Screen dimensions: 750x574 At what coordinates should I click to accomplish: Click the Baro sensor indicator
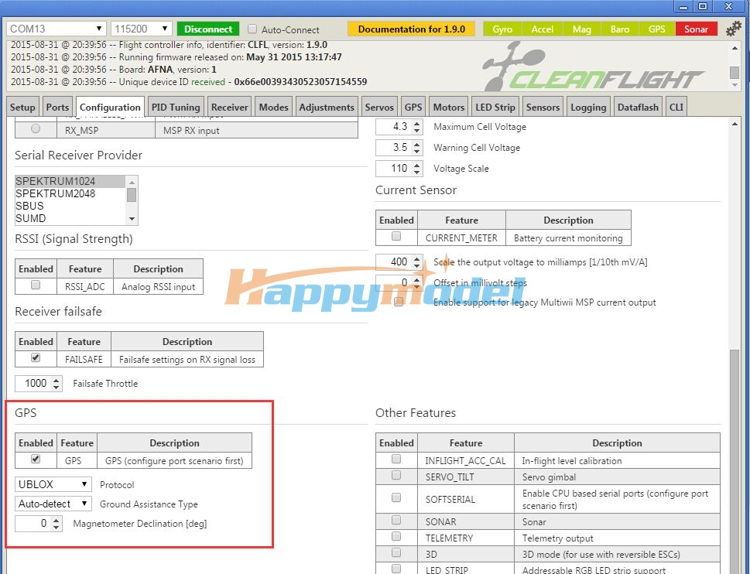pyautogui.click(x=619, y=29)
